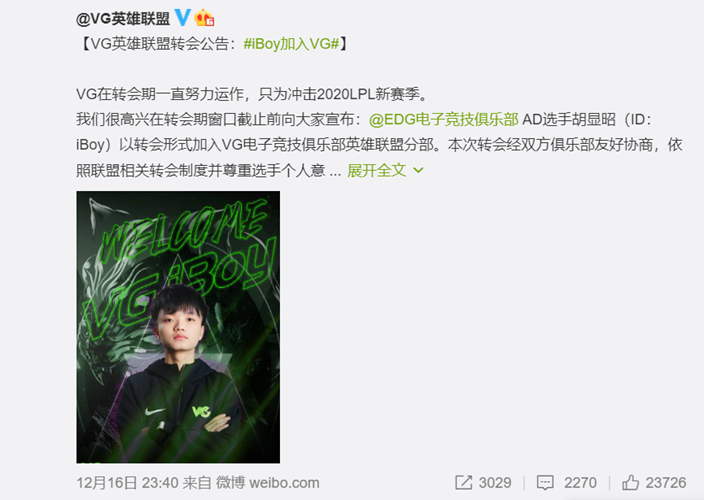Click the blue verified V badge
Screen dimensions: 704x500
pos(182,18)
